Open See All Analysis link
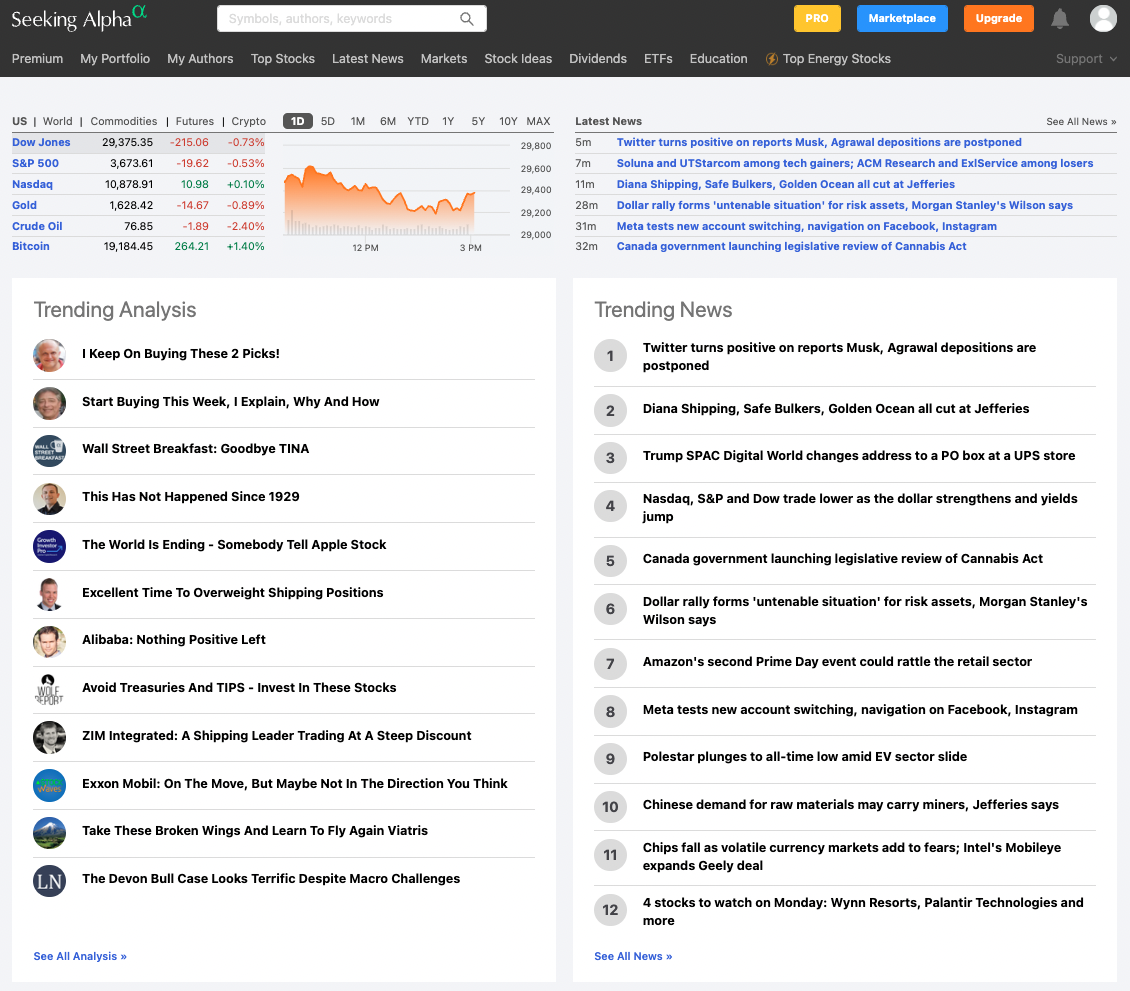Viewport: 1130px width, 991px height. point(80,956)
